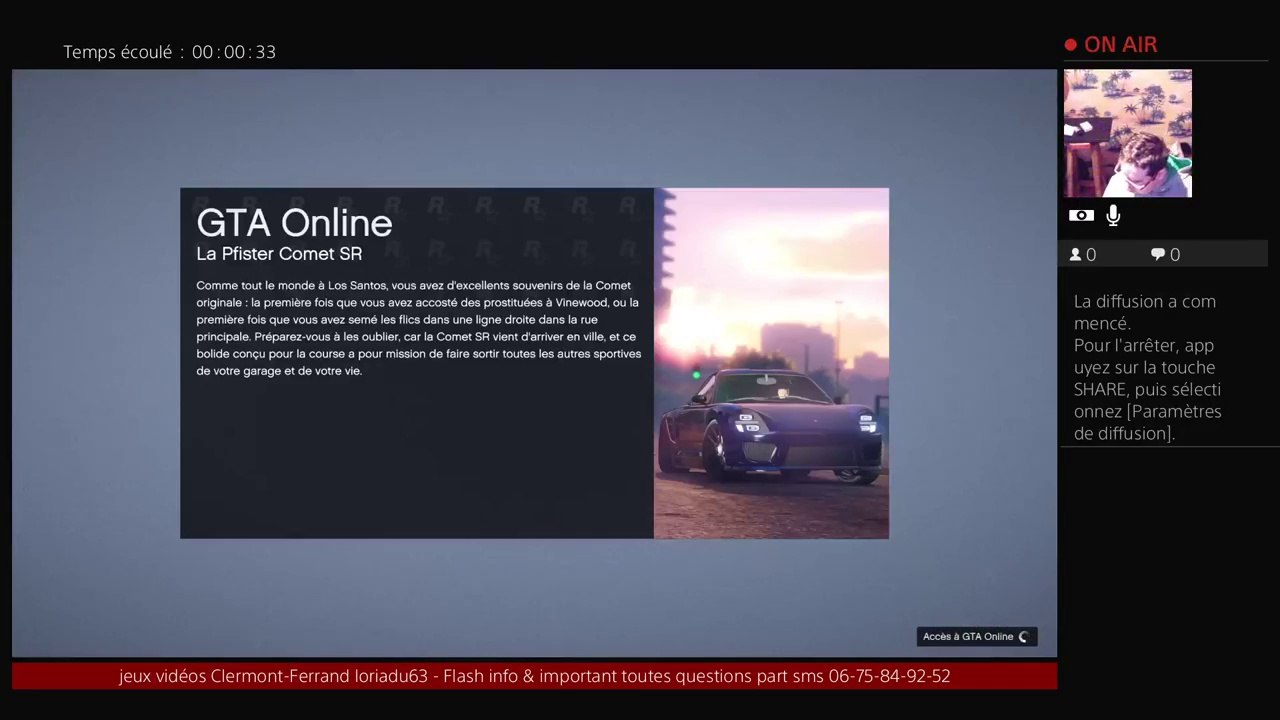Screen dimensions: 1280x720
Task: Toggle the microphone icon
Action: (x=1113, y=215)
